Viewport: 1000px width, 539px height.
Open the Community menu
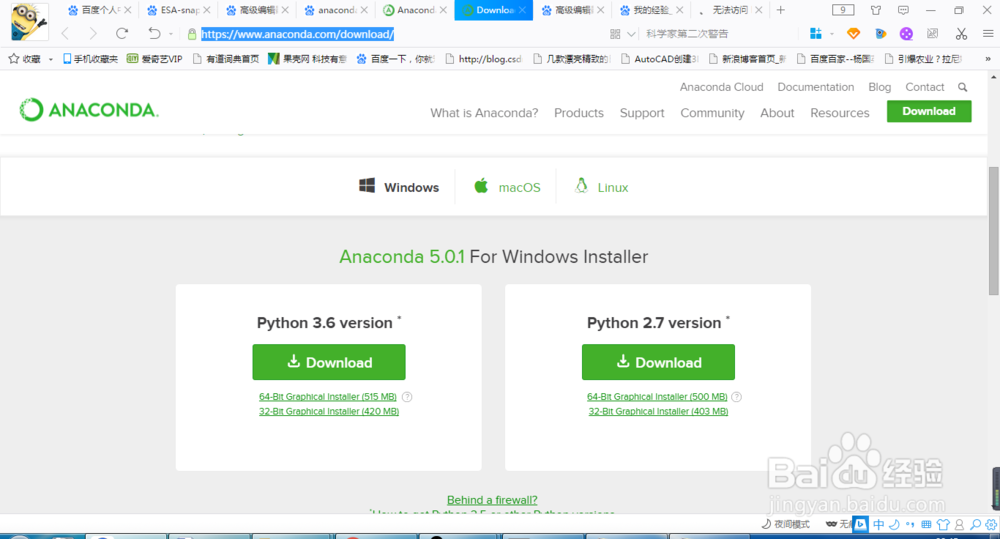[712, 113]
